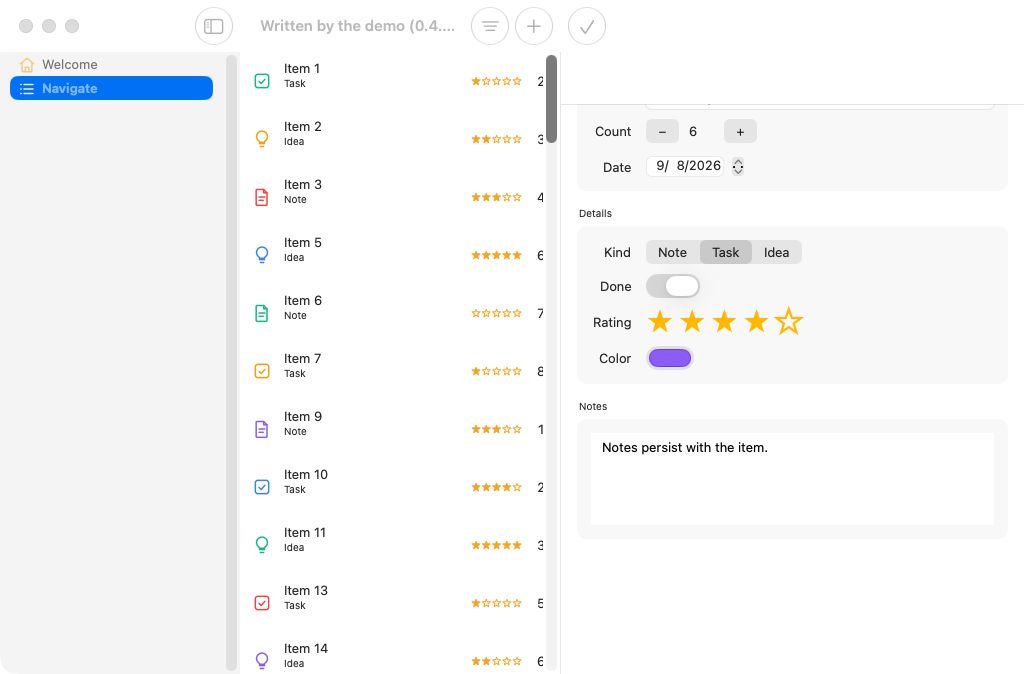Viewport: 1024px width, 674px height.
Task: Click the blue task icon of Item 10
Action: point(262,487)
